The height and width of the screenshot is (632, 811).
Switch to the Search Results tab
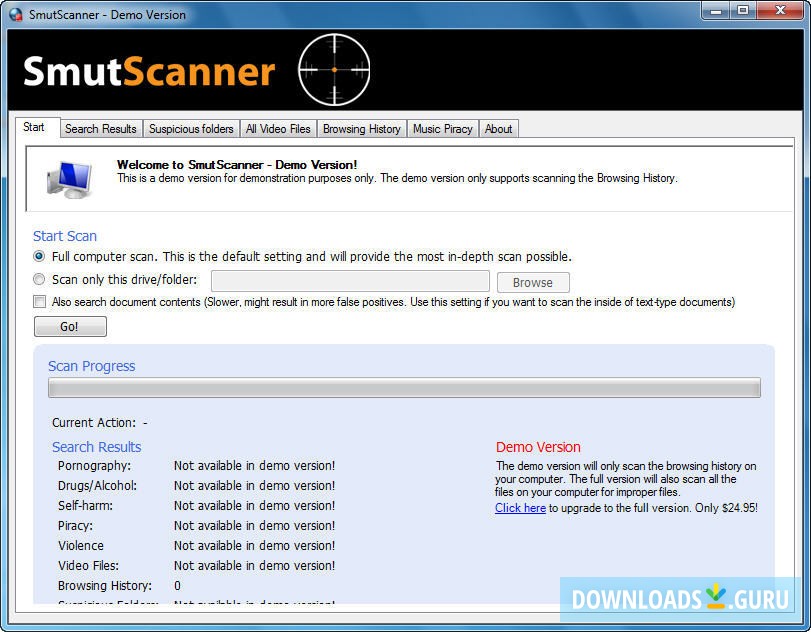coord(100,128)
